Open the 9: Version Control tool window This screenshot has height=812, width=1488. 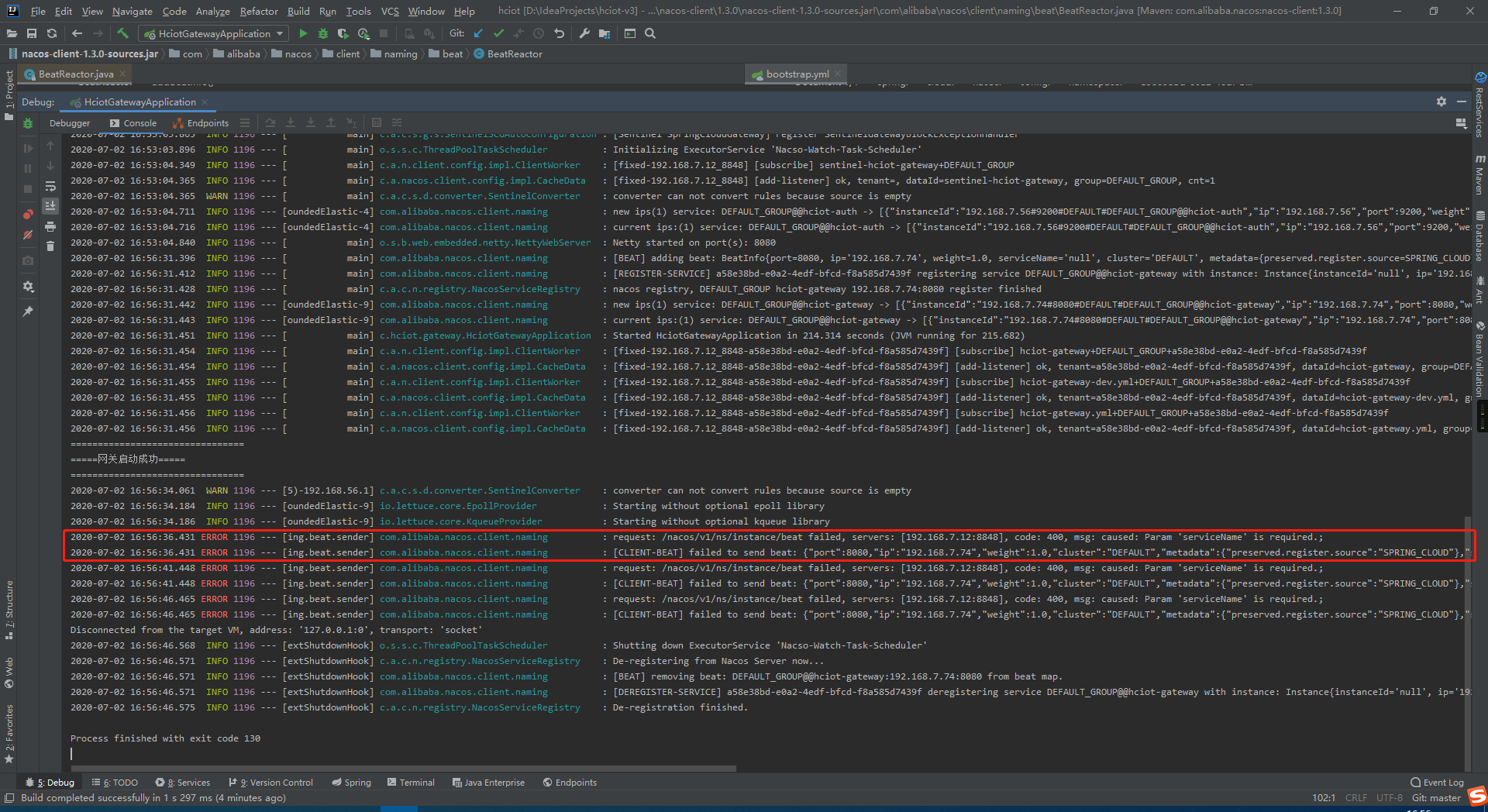click(270, 783)
